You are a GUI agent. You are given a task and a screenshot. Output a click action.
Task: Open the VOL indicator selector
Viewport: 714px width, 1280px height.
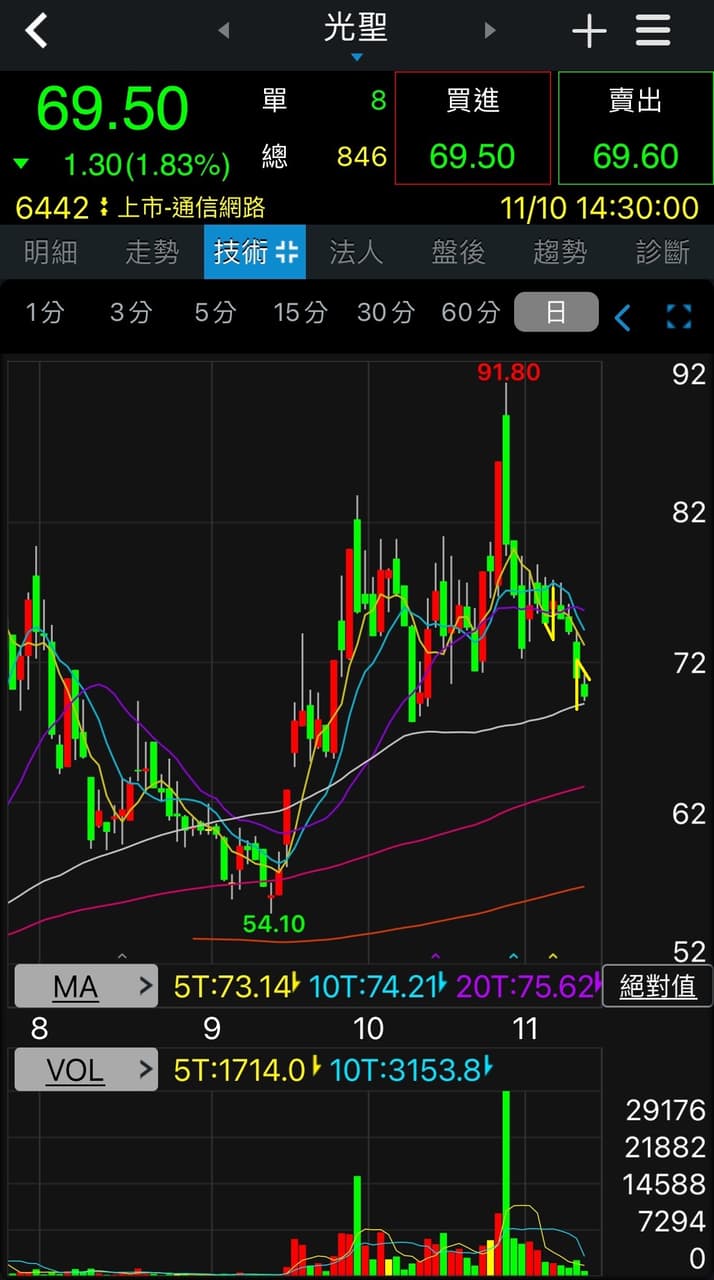85,1070
